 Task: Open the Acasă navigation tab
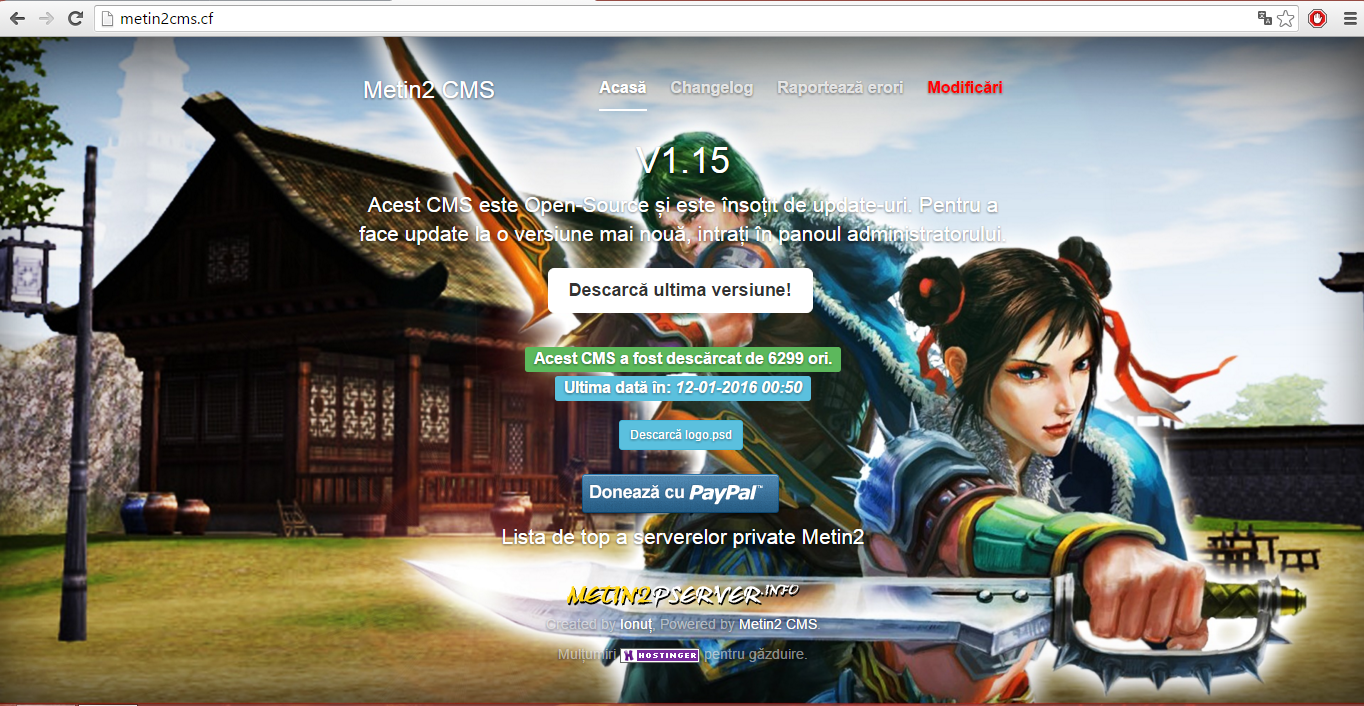623,88
